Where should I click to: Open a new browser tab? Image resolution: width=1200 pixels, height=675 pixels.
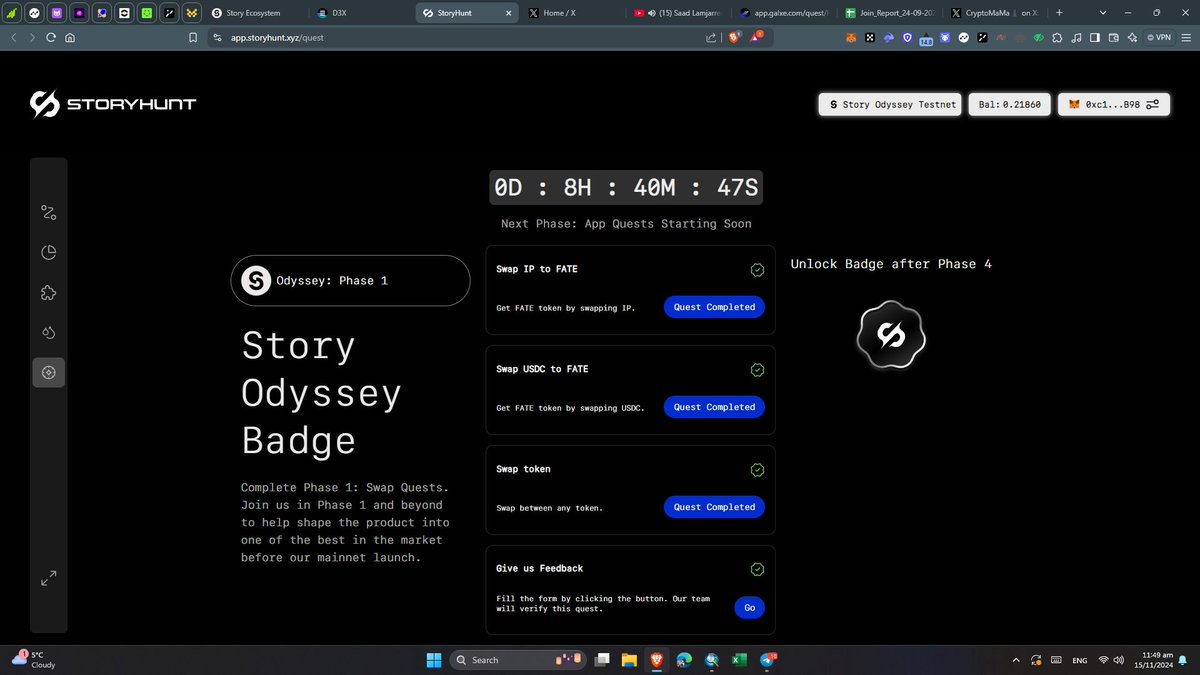tap(1059, 13)
